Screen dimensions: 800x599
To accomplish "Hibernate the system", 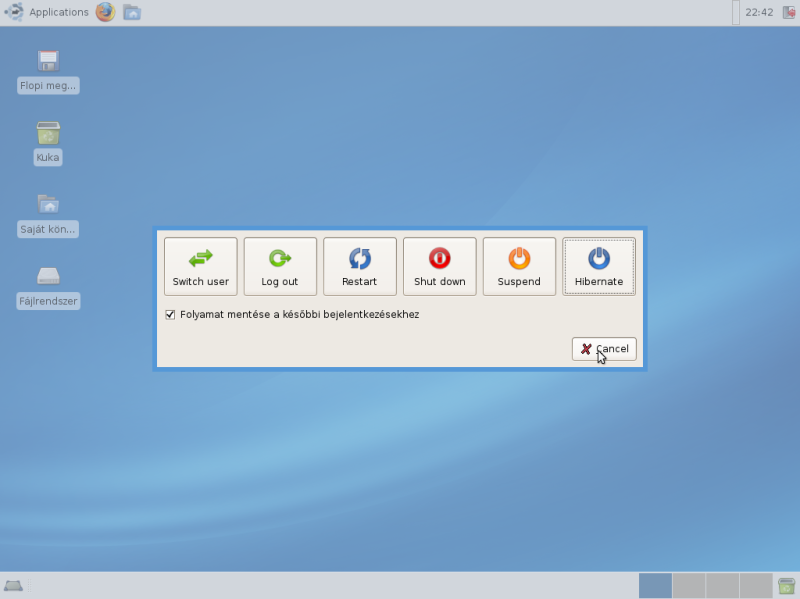I will [598, 266].
